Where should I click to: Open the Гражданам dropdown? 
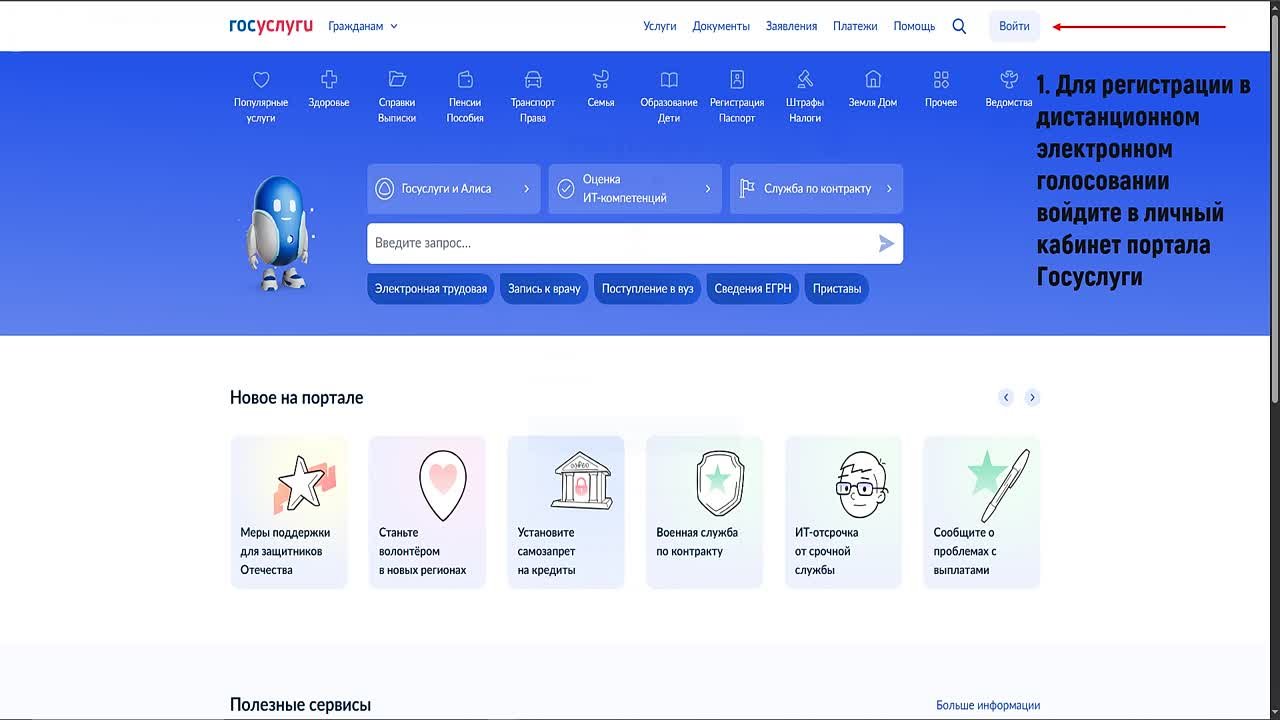[x=363, y=26]
